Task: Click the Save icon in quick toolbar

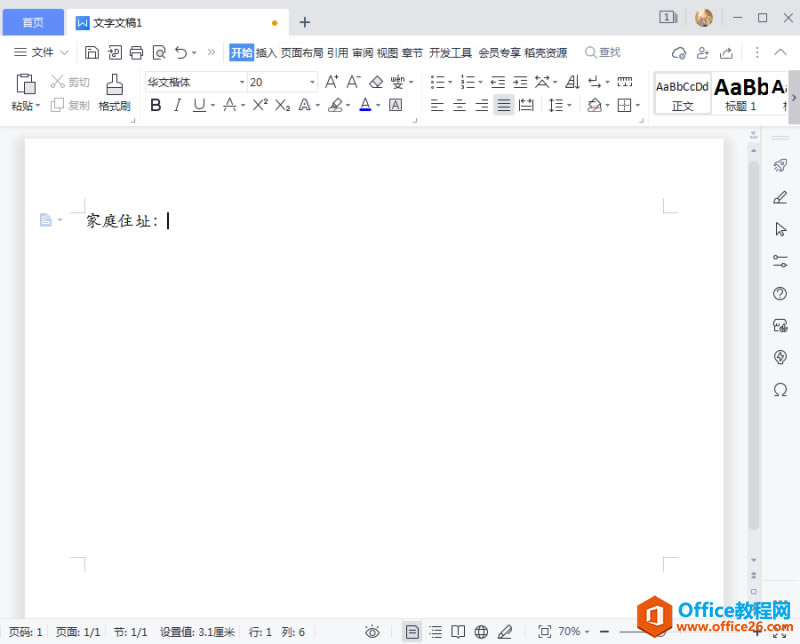Action: 92,52
